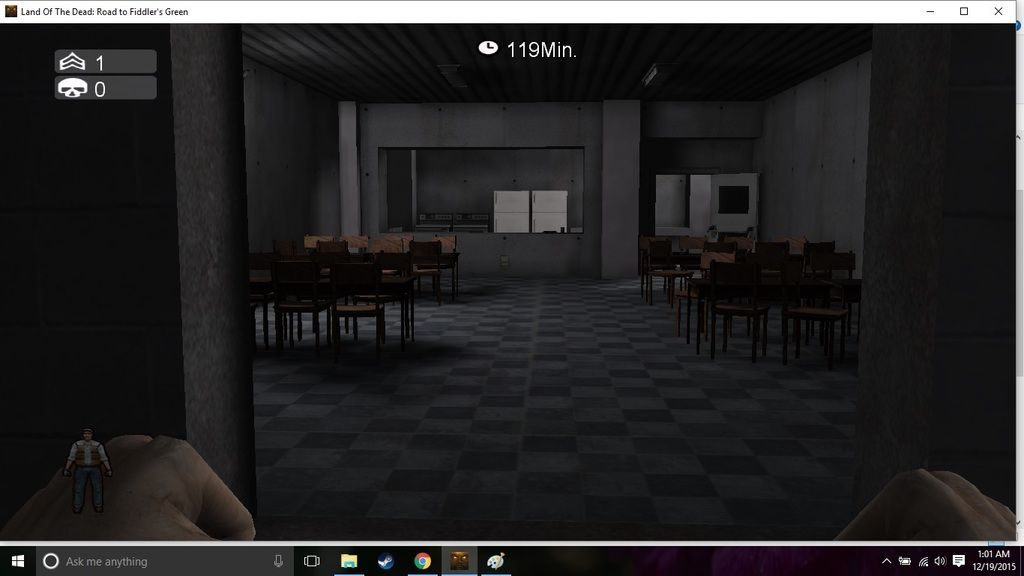Viewport: 1024px width, 576px height.
Task: Click the rank chevron icon in HUD
Action: pos(72,62)
